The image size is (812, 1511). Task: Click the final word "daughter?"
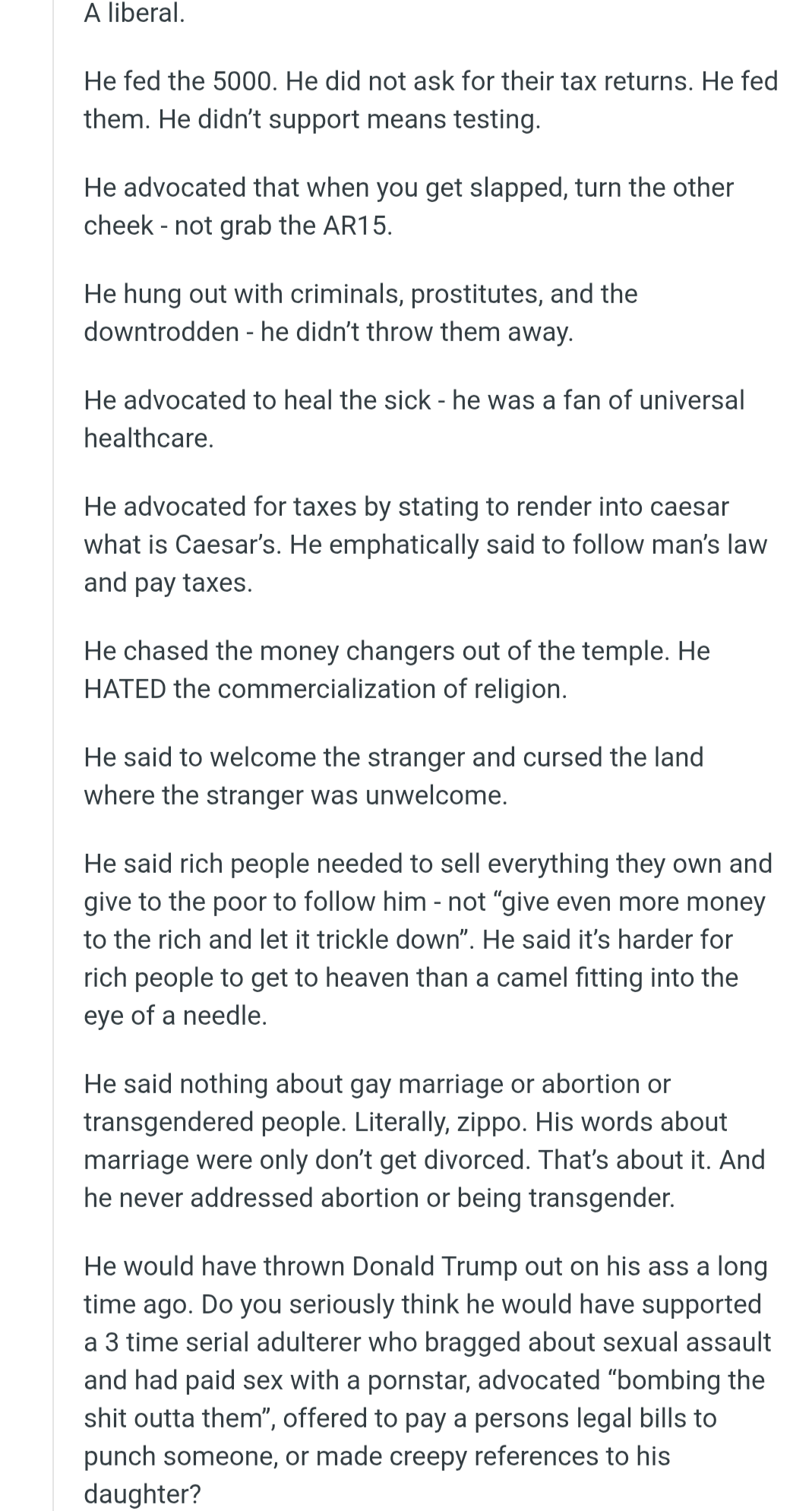[143, 1494]
